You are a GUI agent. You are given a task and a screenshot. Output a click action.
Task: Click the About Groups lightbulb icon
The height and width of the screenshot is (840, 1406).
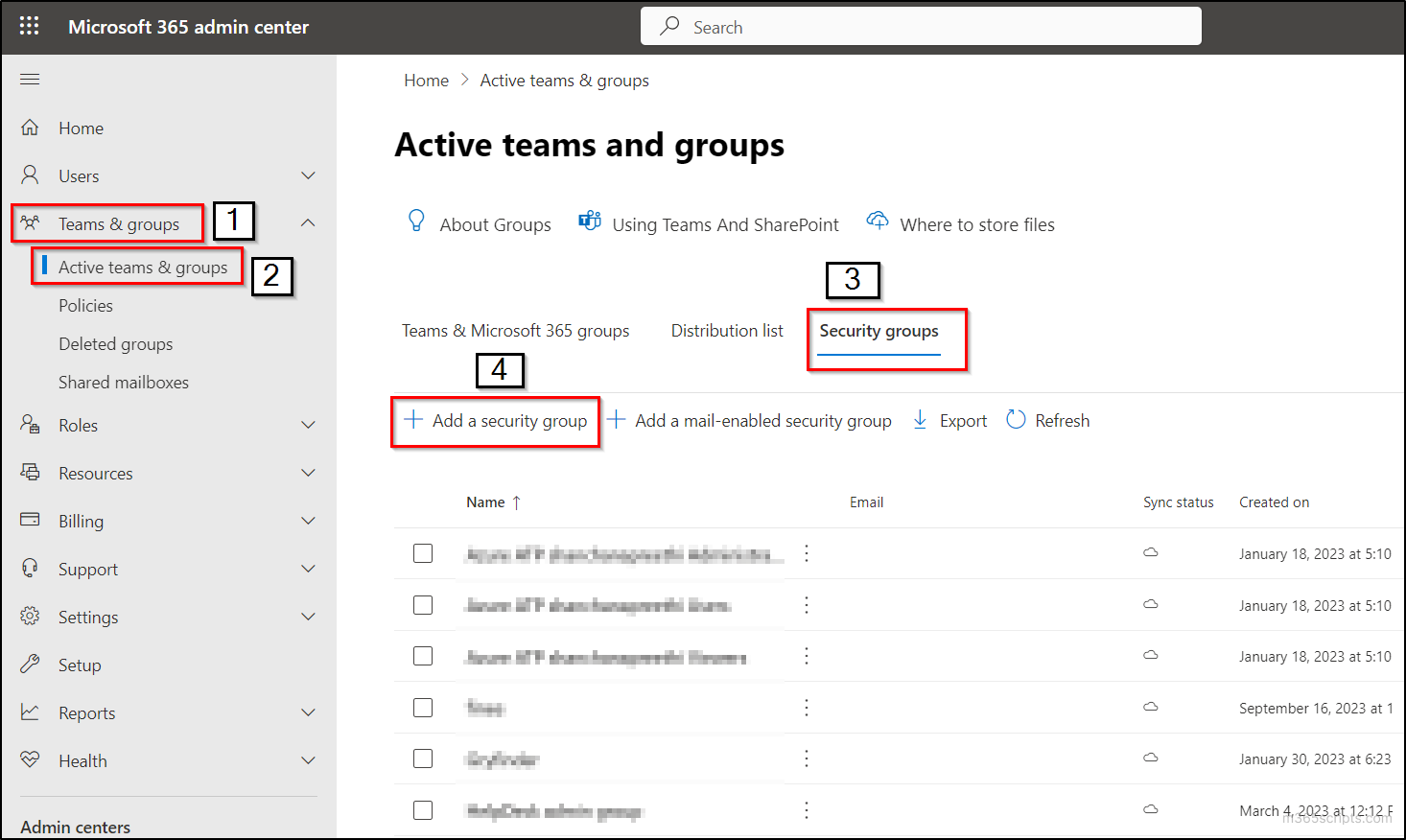[x=415, y=222]
